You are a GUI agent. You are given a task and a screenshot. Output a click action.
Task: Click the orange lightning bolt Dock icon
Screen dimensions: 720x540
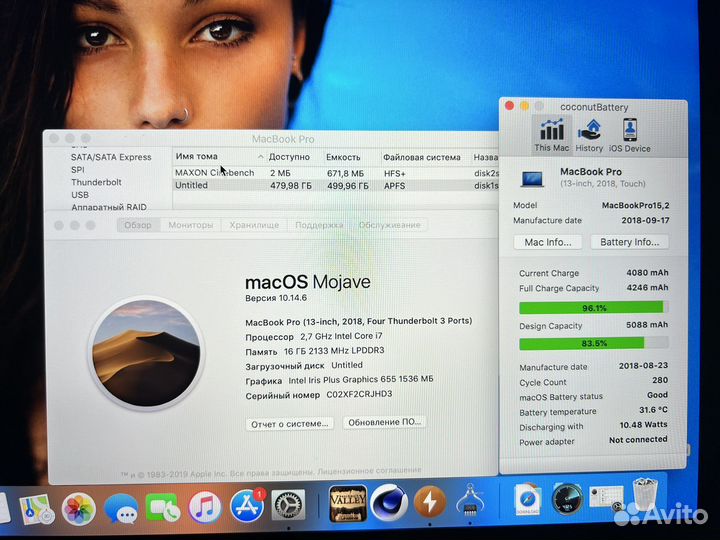[x=429, y=502]
